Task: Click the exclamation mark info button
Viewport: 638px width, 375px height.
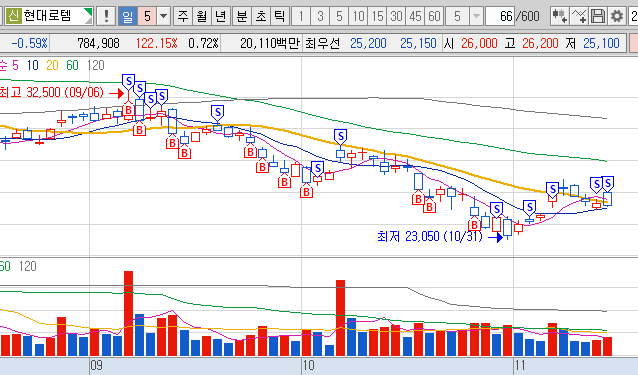Action: point(106,16)
